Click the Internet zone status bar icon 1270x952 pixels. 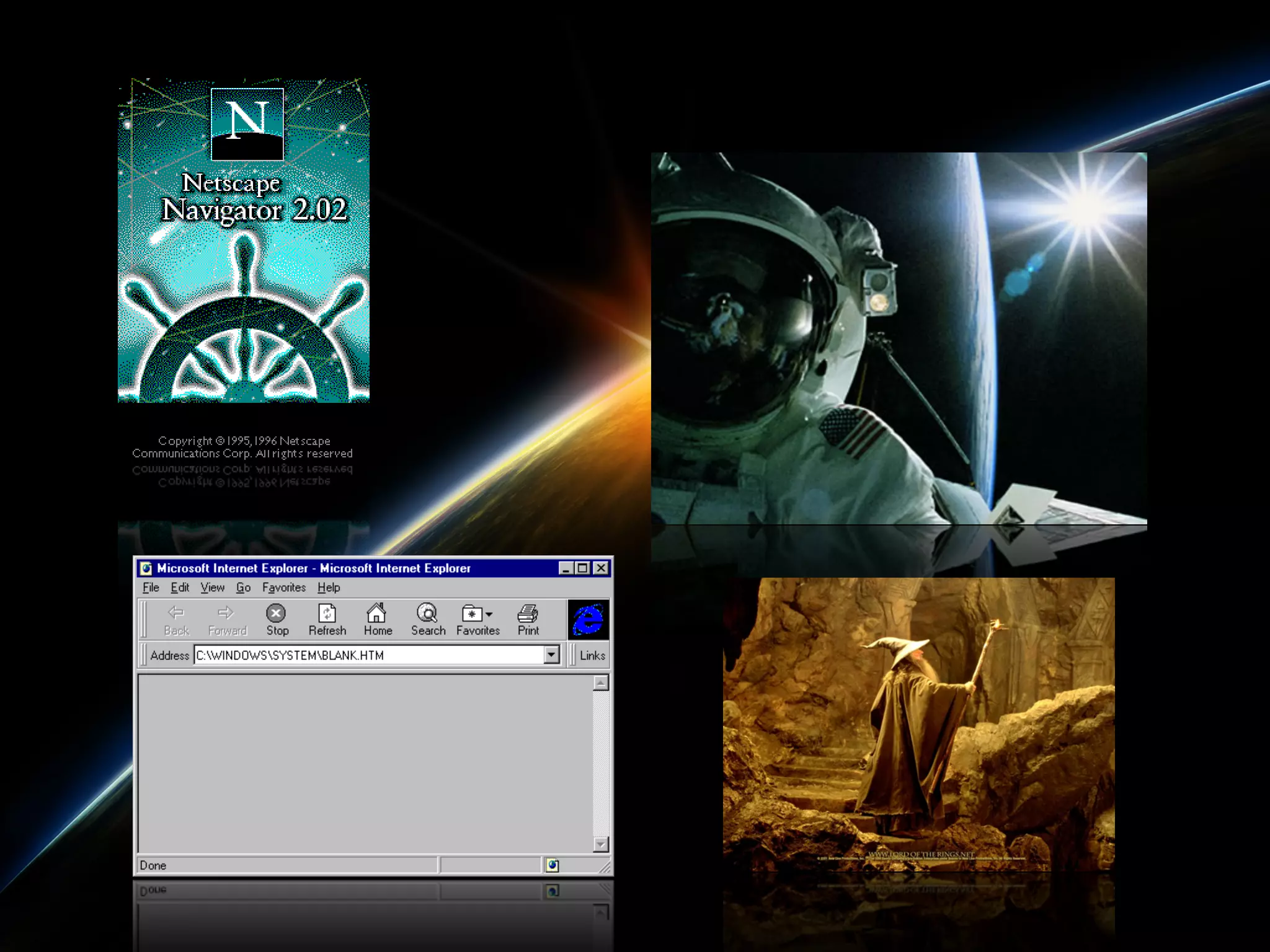coord(552,865)
